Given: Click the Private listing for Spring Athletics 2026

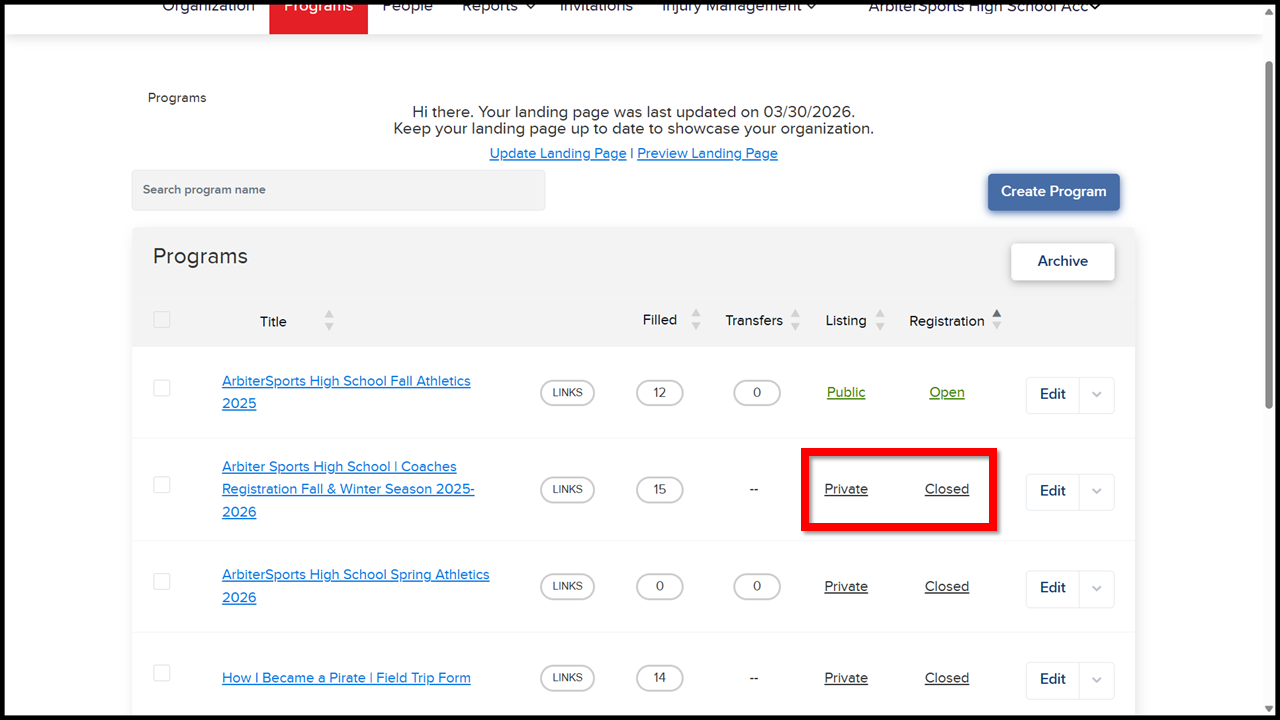Looking at the screenshot, I should click(x=846, y=587).
